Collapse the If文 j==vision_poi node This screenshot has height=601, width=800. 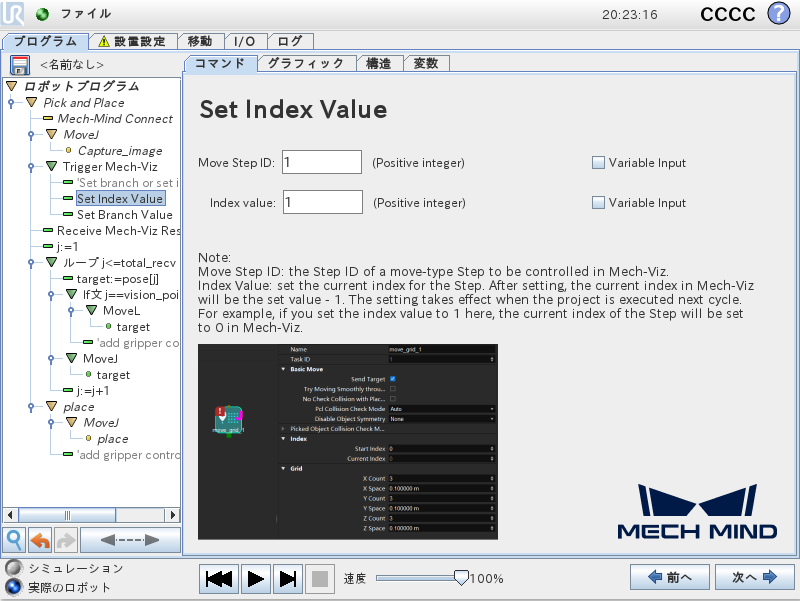(x=71, y=294)
